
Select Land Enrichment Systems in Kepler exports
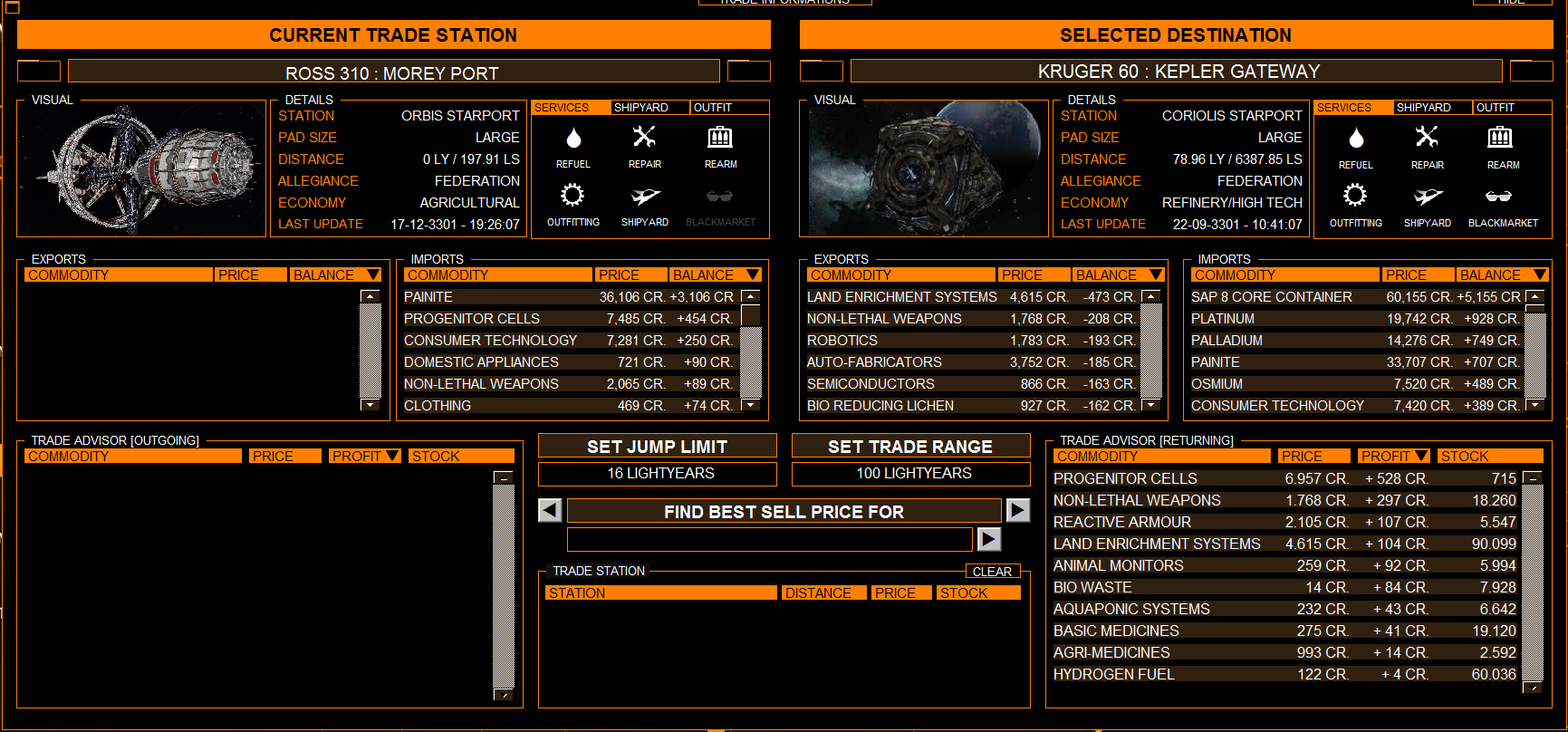pyautogui.click(x=971, y=297)
